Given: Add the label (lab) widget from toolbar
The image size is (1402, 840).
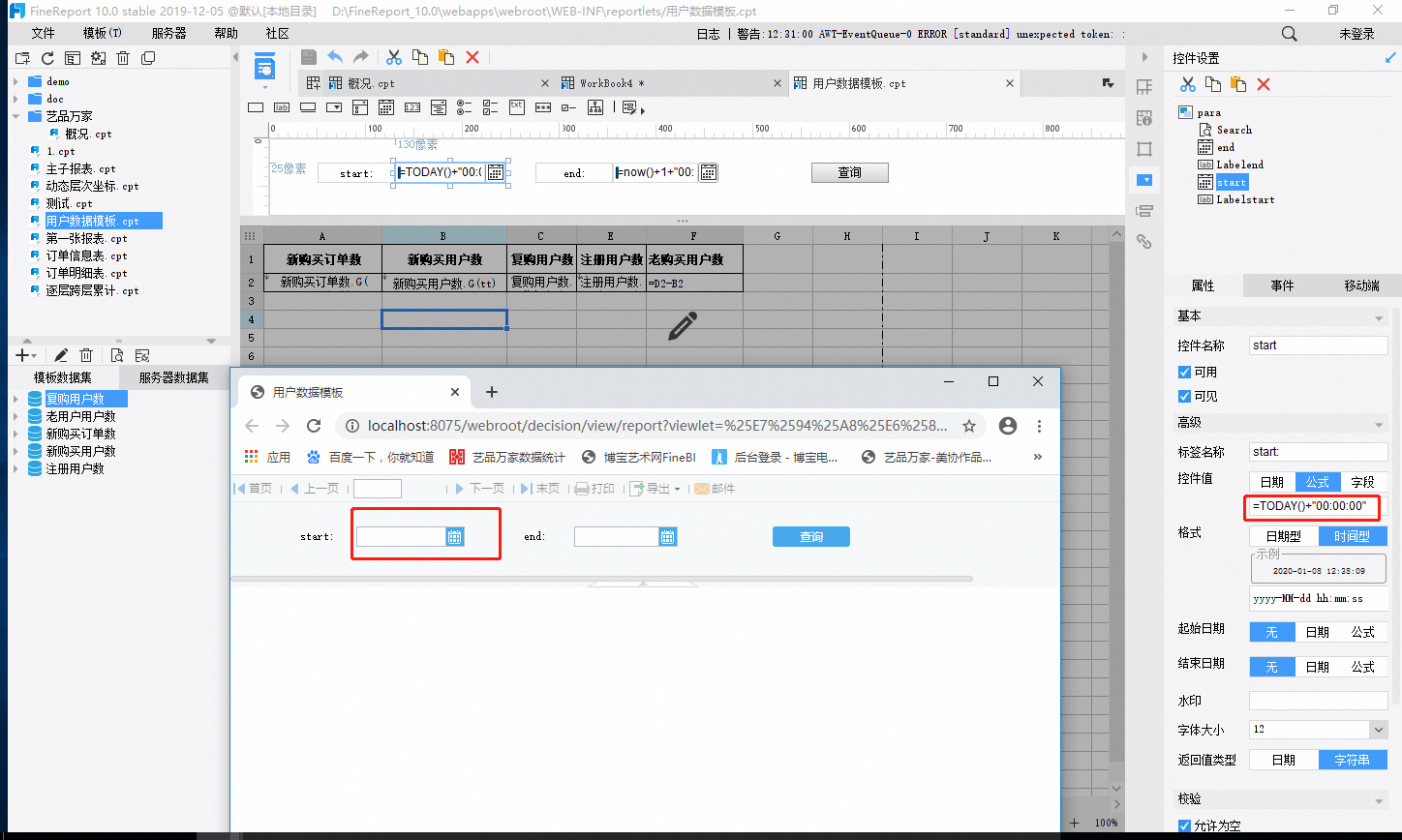Looking at the screenshot, I should point(282,106).
